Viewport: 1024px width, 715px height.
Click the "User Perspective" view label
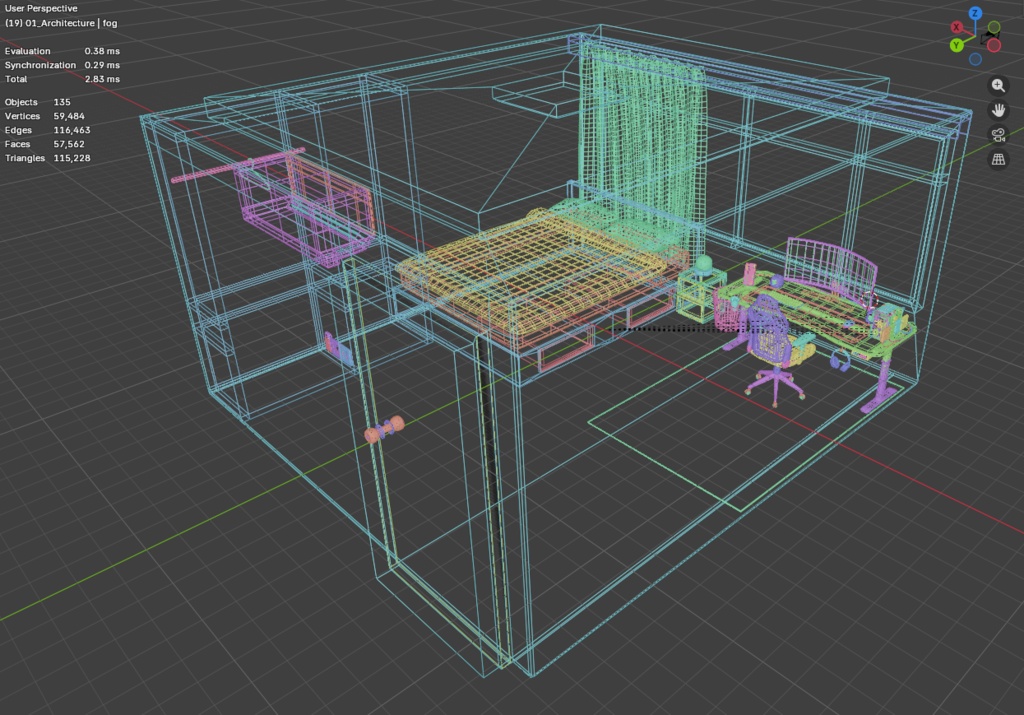coord(41,8)
